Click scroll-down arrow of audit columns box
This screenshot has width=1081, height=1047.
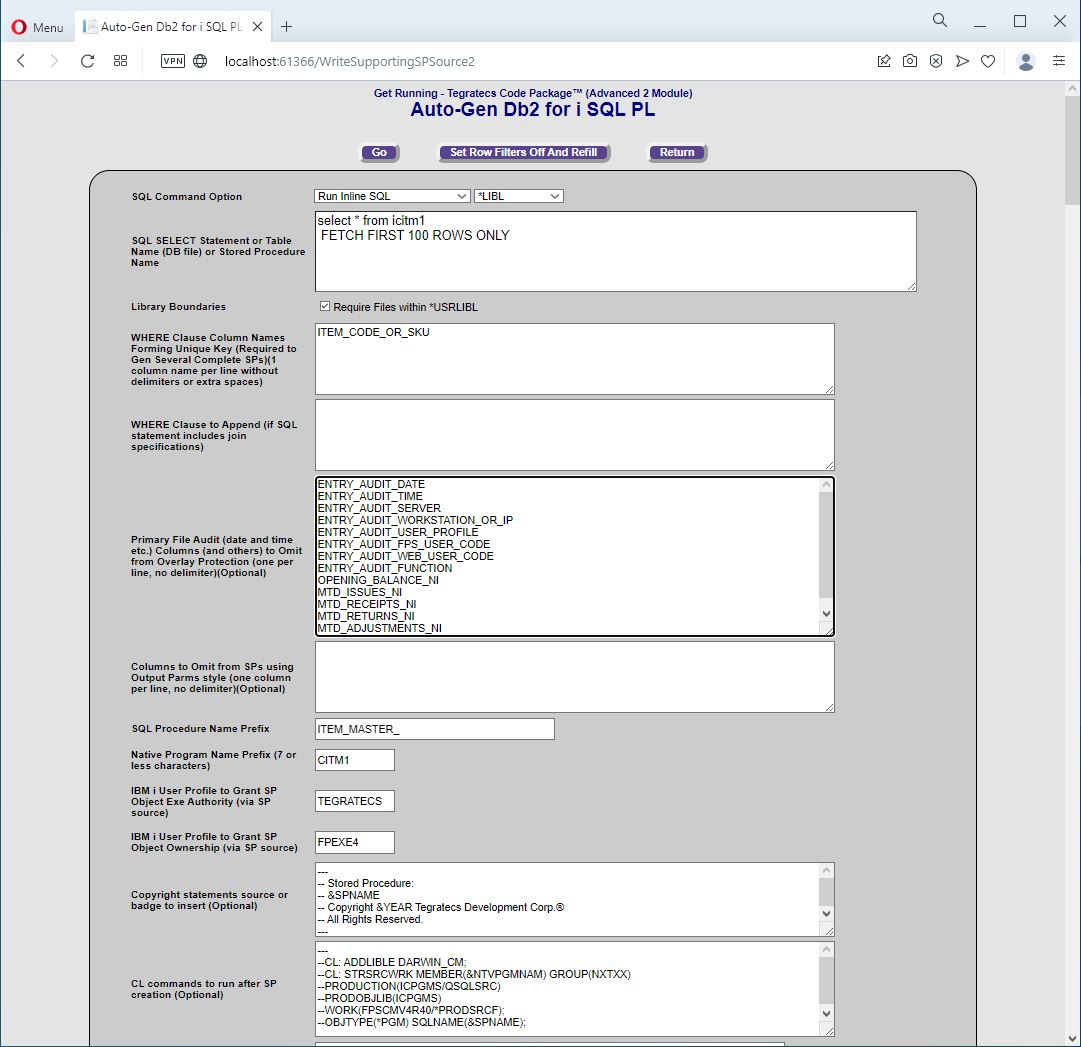tap(825, 613)
